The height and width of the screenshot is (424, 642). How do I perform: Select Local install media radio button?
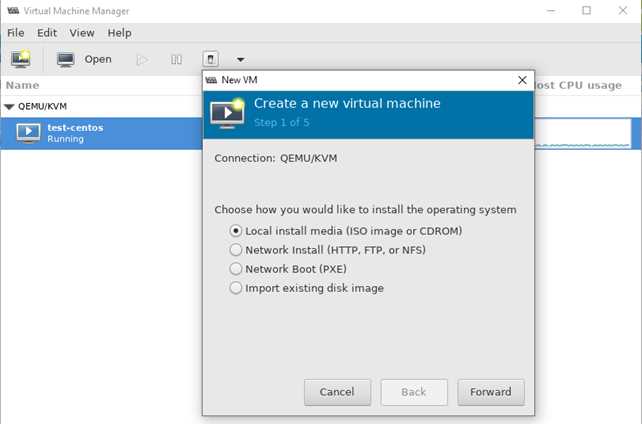(x=235, y=231)
